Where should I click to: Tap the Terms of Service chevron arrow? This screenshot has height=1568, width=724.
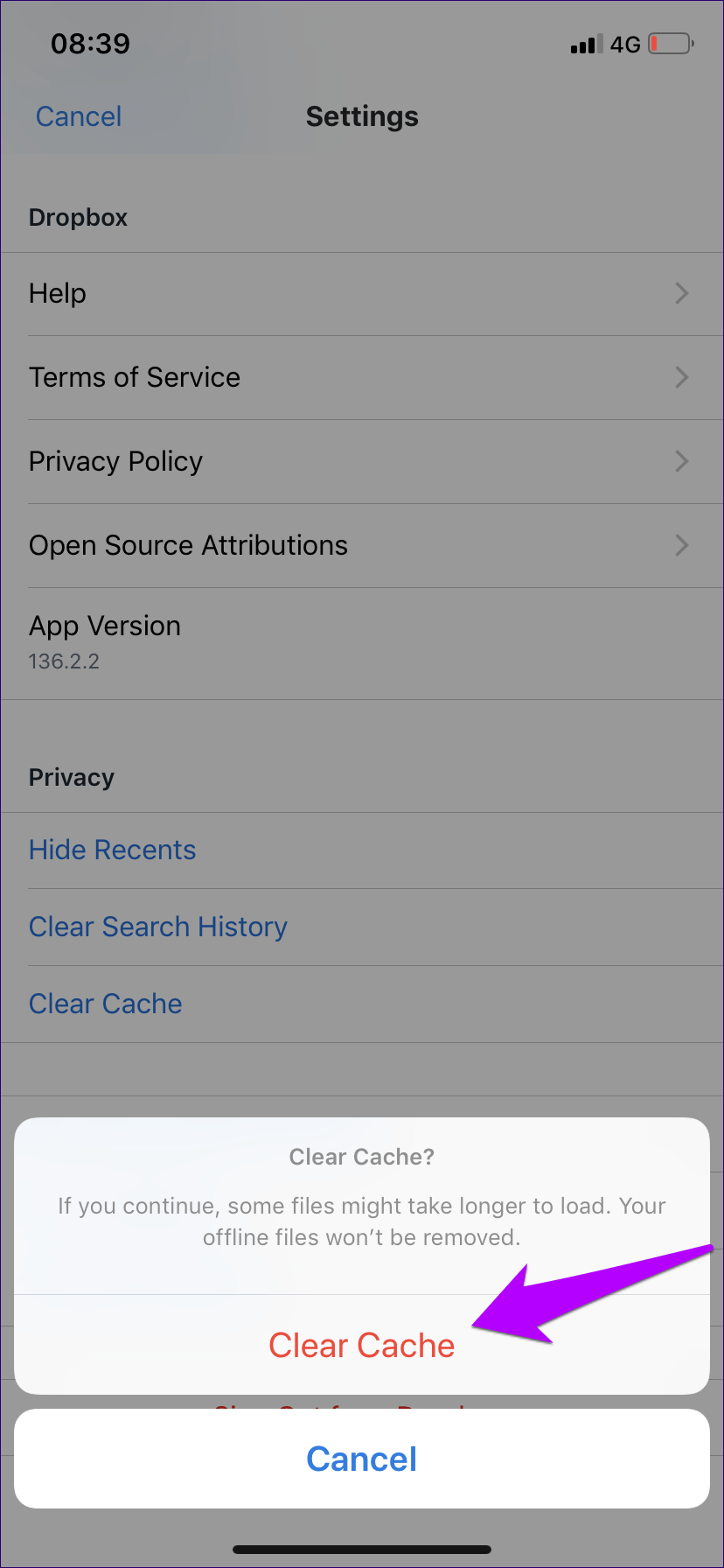click(x=682, y=377)
